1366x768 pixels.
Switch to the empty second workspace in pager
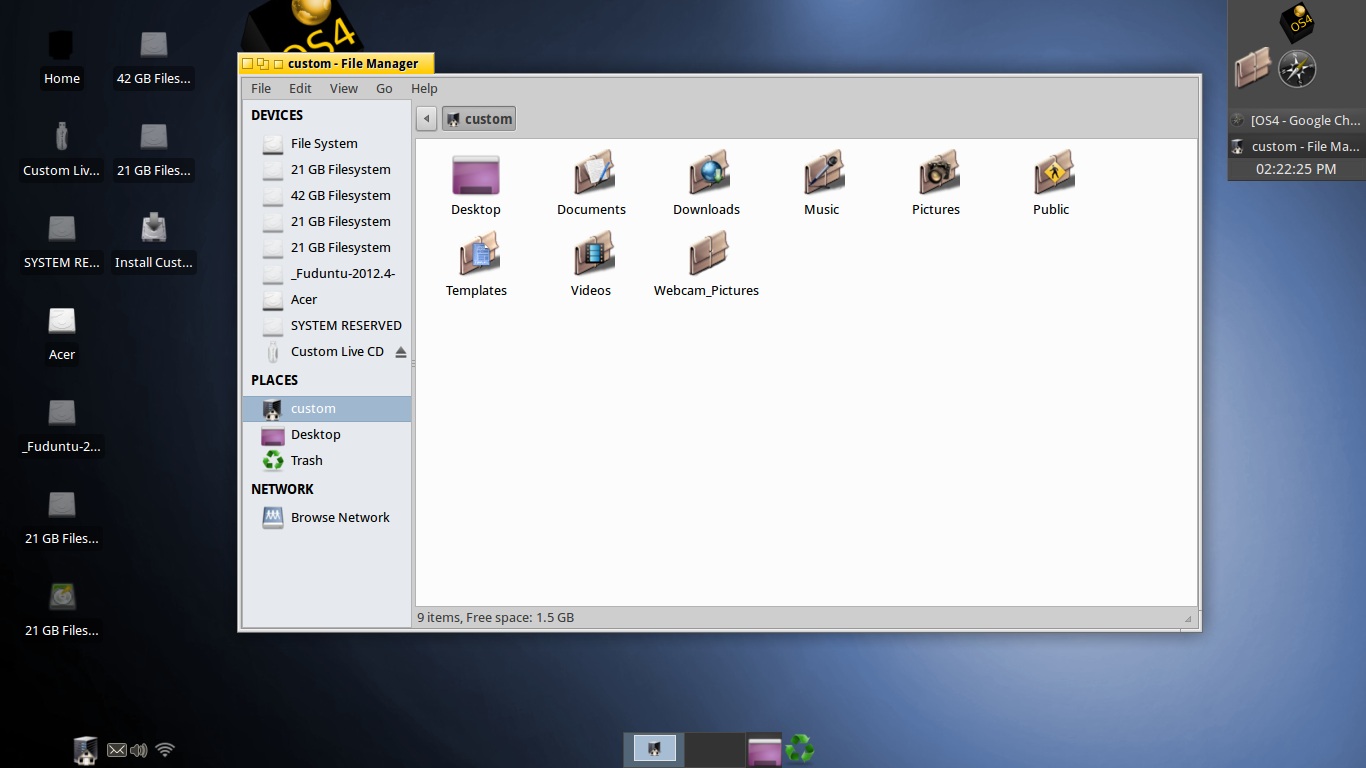[715, 749]
